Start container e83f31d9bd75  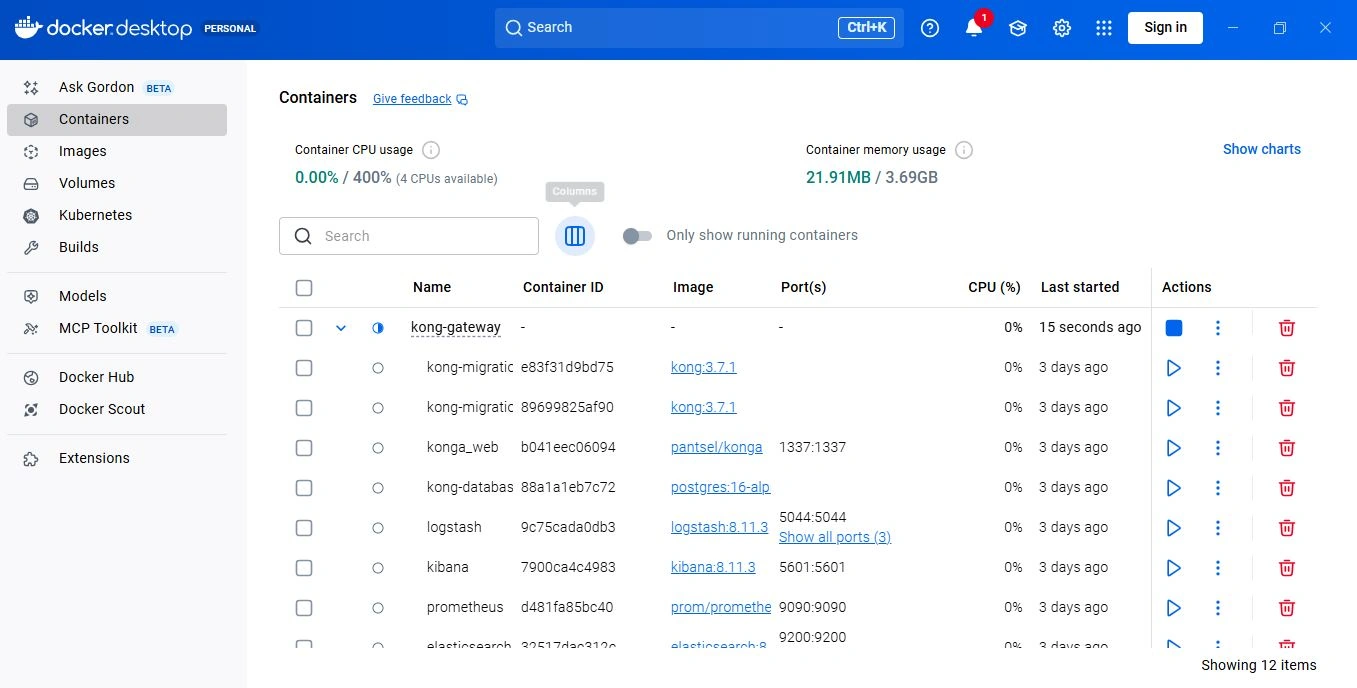coord(1174,368)
